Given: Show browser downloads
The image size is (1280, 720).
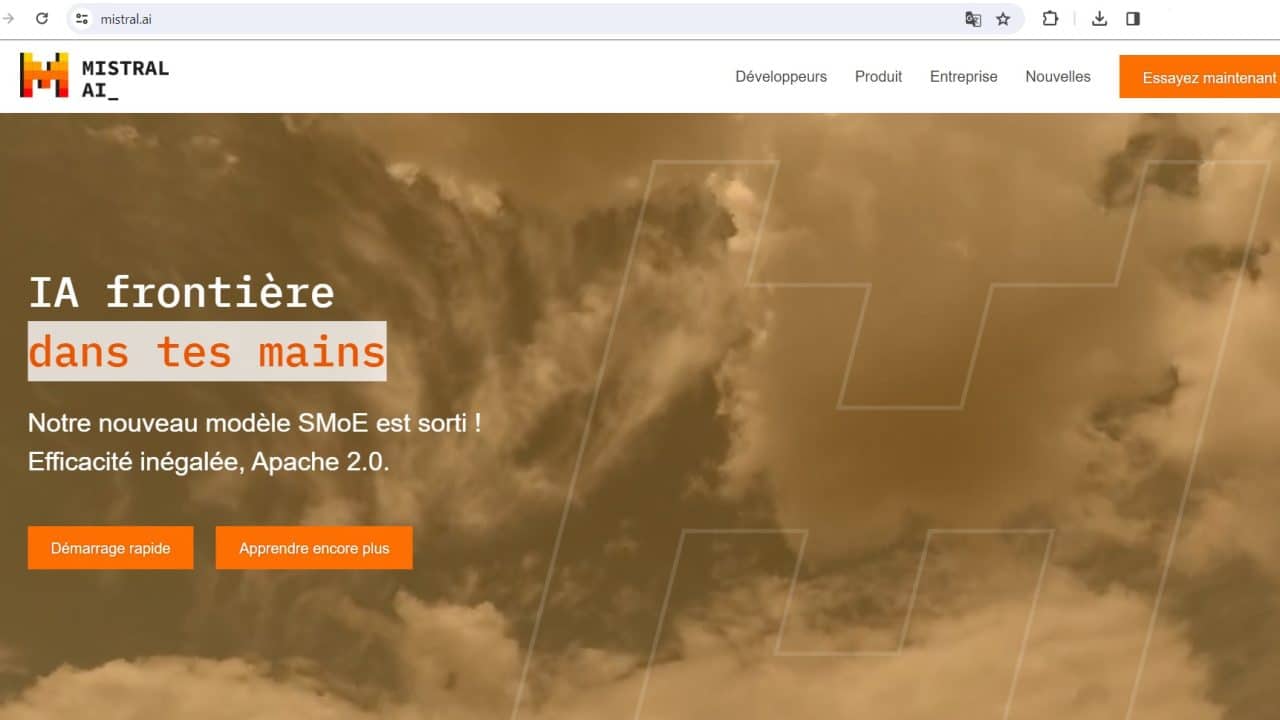Looking at the screenshot, I should [x=1099, y=19].
